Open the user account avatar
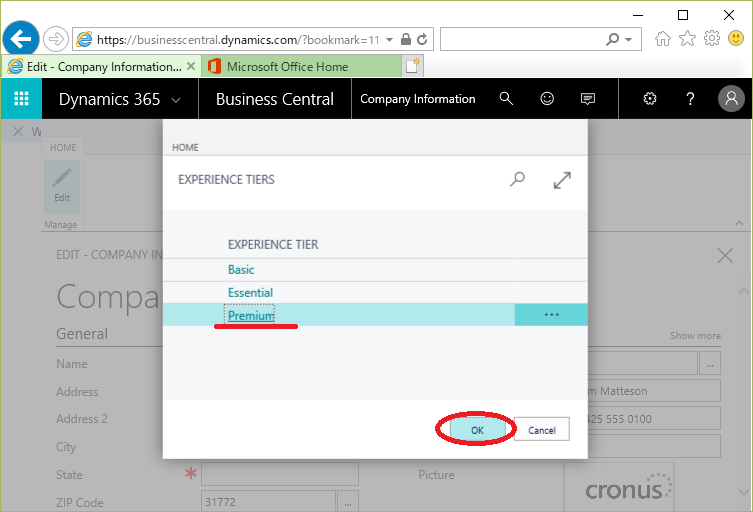The height and width of the screenshot is (512, 753). pos(731,98)
